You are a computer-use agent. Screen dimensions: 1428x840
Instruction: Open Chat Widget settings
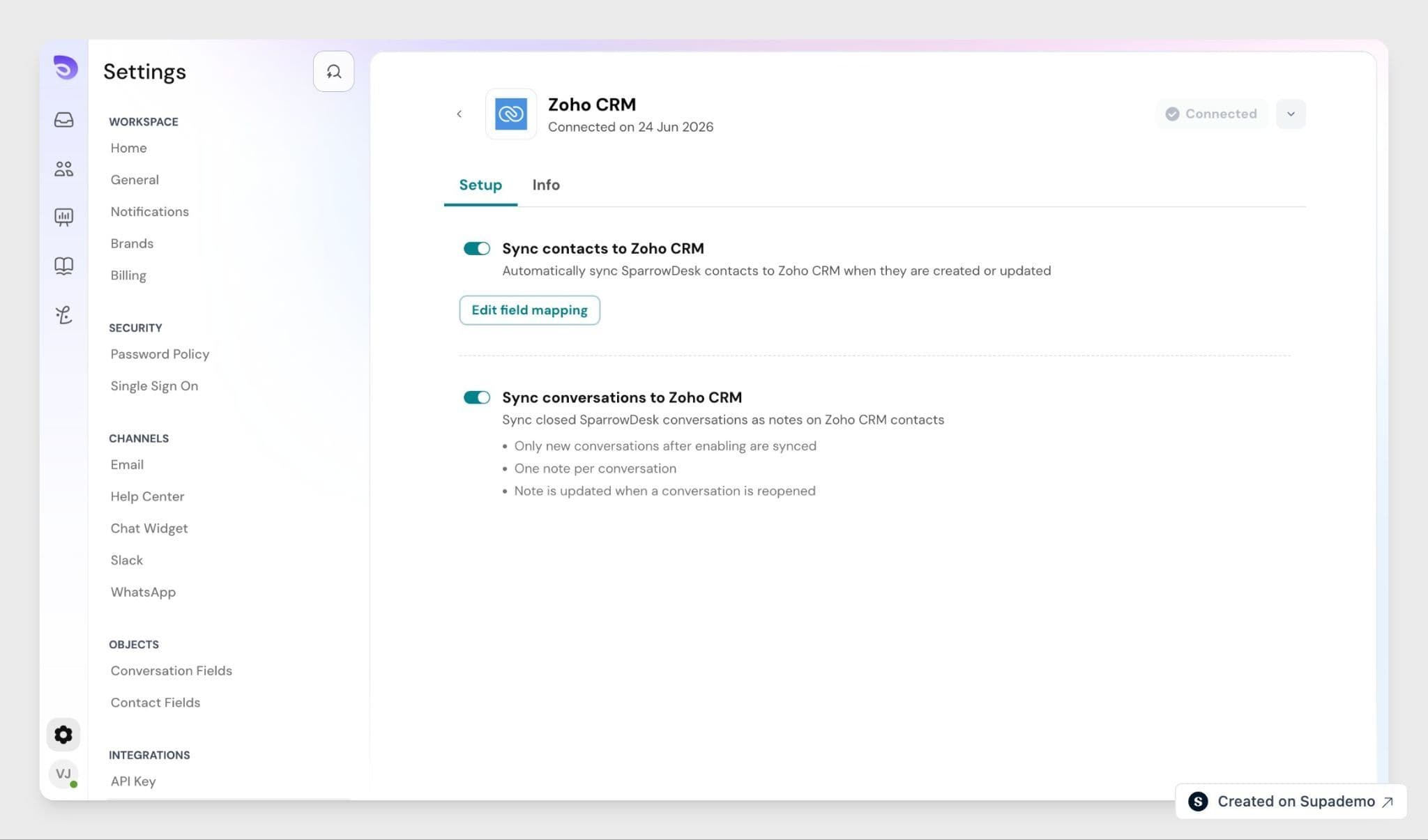[x=149, y=528]
